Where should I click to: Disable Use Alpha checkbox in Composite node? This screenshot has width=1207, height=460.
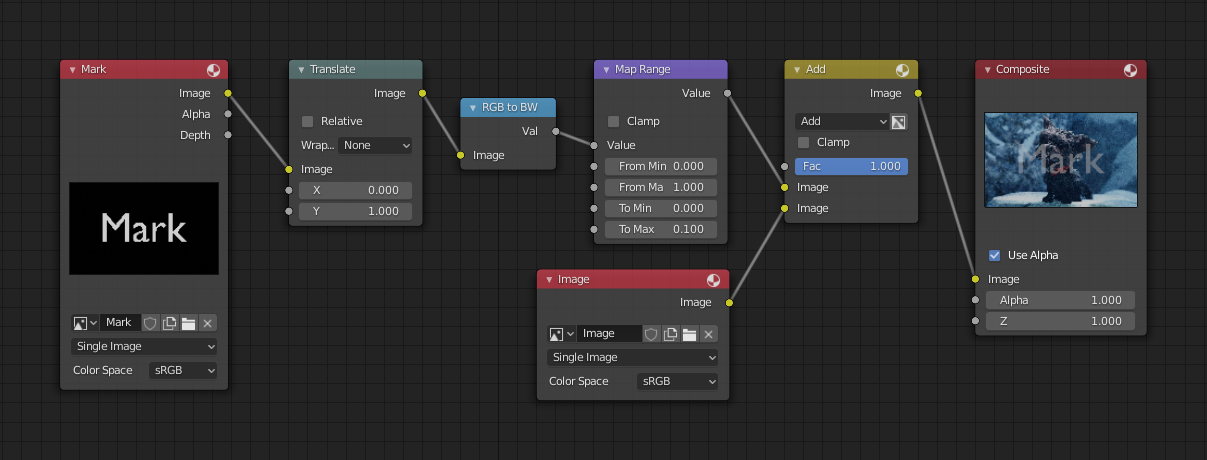[x=994, y=255]
